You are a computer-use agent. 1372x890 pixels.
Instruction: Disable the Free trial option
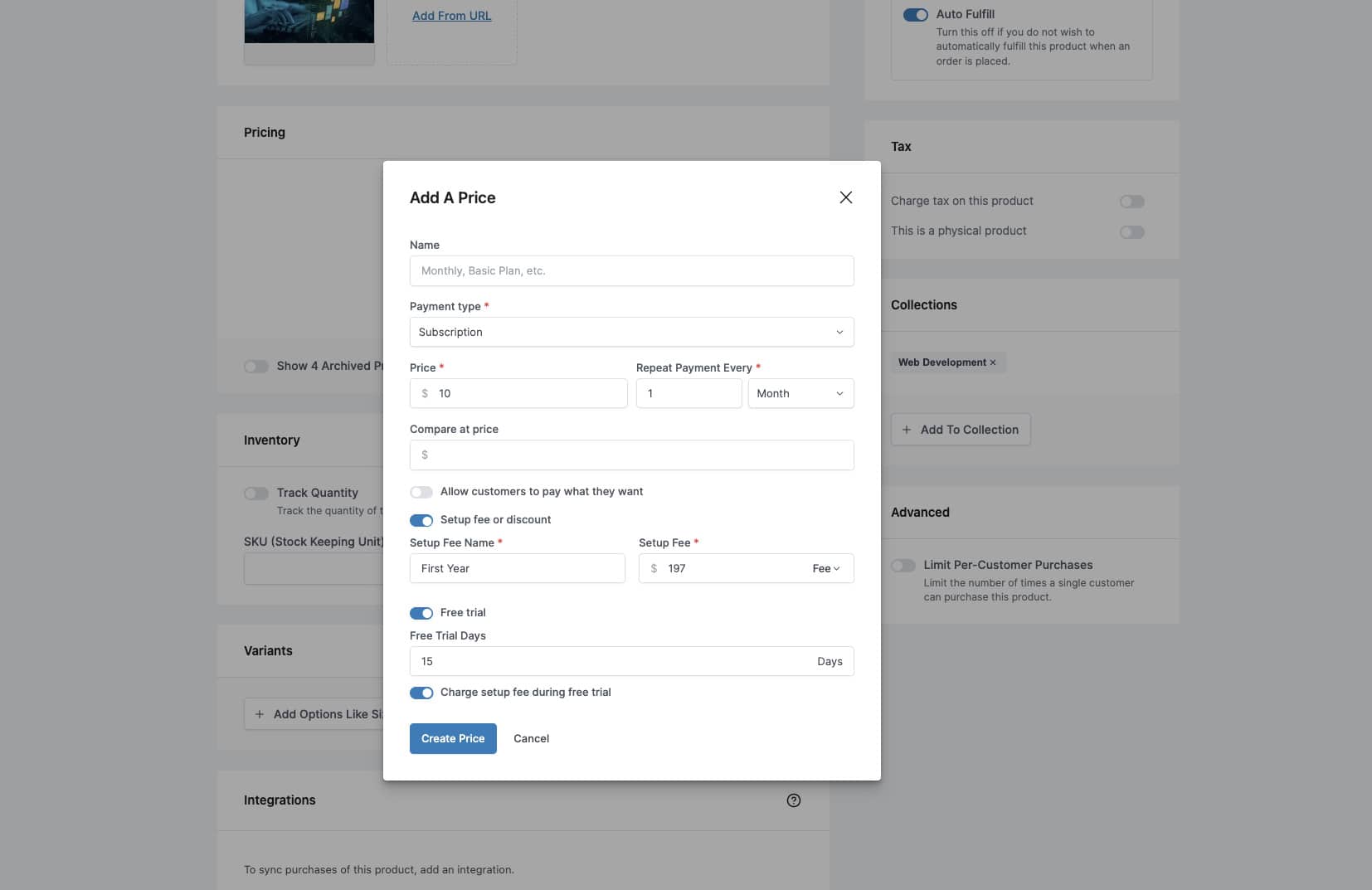(422, 613)
